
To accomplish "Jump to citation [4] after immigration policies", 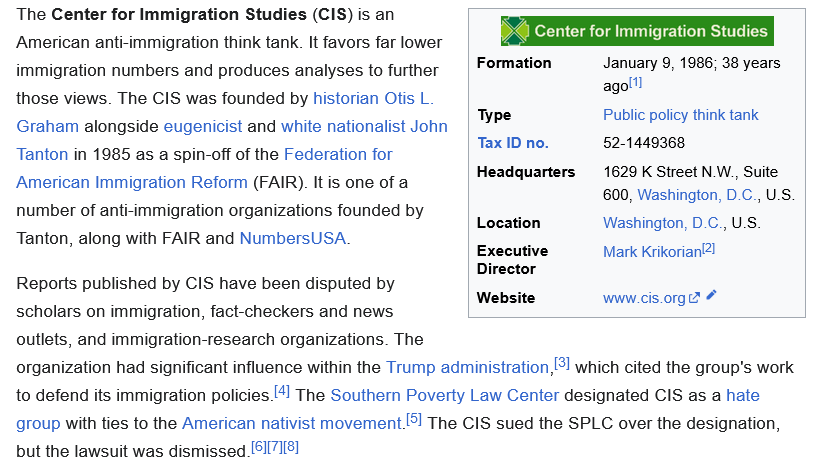I will click(x=281, y=391).
